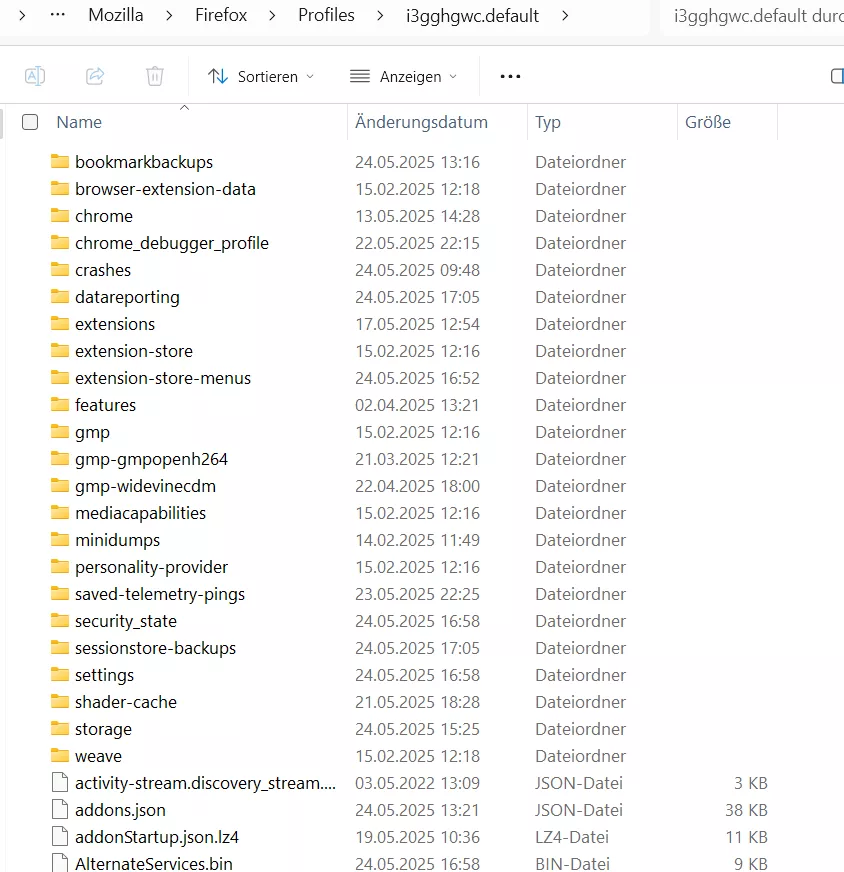Select the datareporting folder icon
Viewport: 844px width, 872px height.
[x=59, y=296]
